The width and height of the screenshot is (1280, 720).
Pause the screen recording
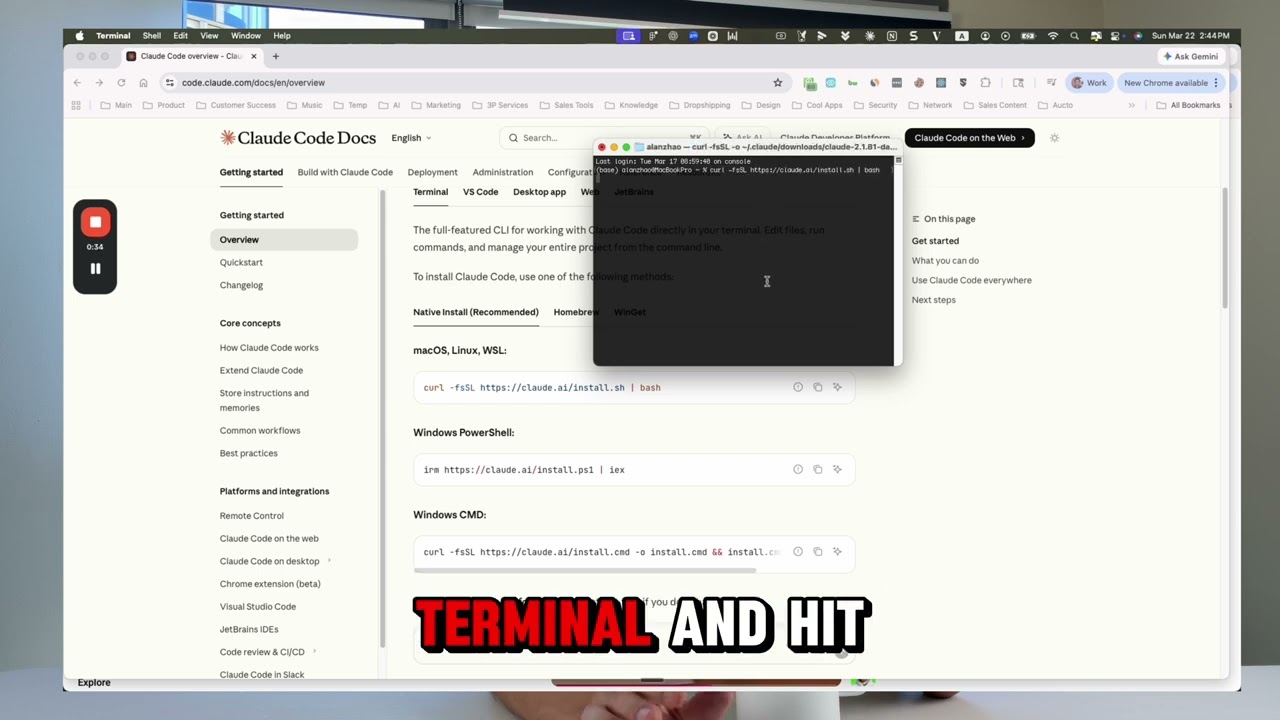(x=95, y=268)
